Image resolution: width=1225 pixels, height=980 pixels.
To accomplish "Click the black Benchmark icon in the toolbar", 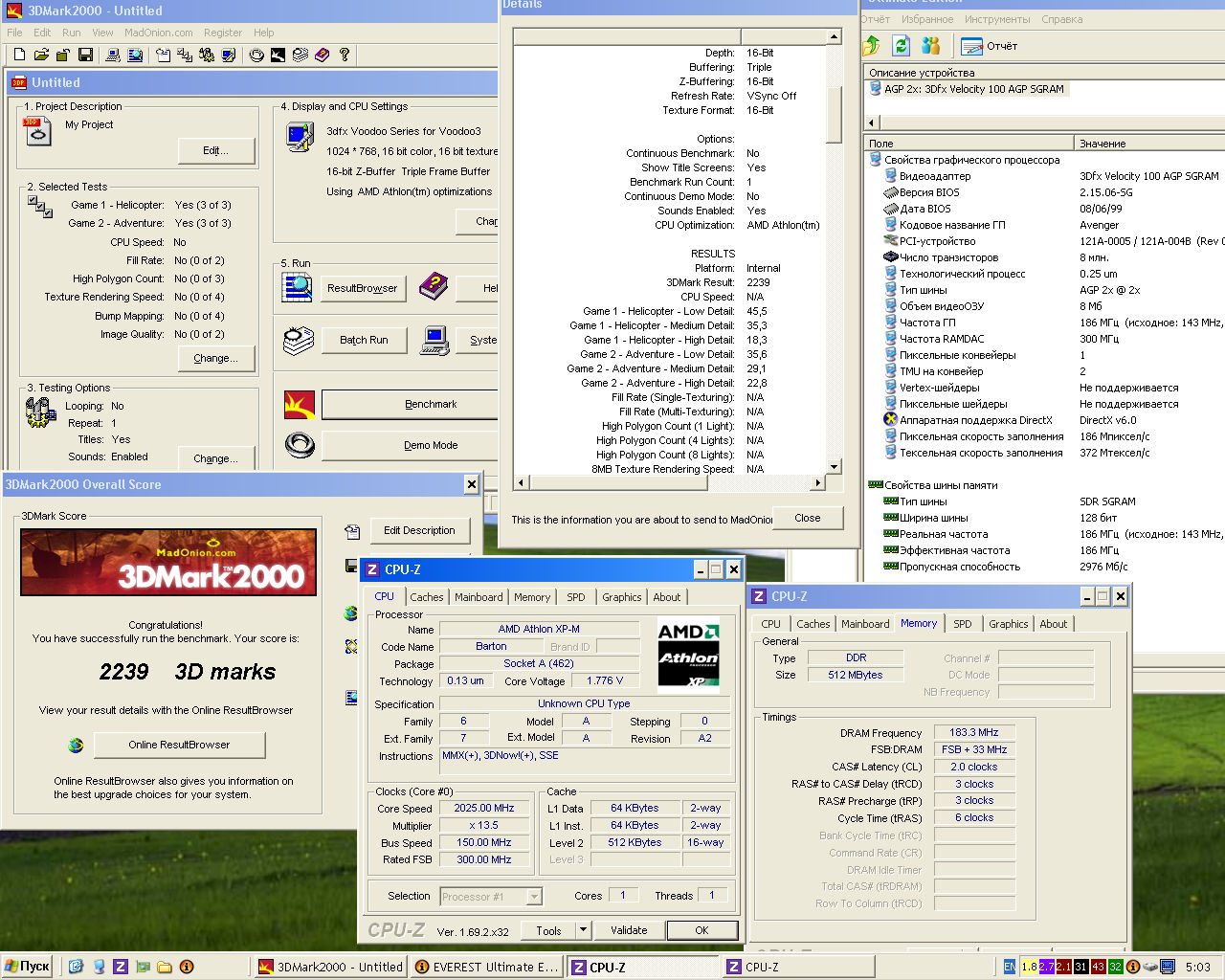I will tap(278, 55).
